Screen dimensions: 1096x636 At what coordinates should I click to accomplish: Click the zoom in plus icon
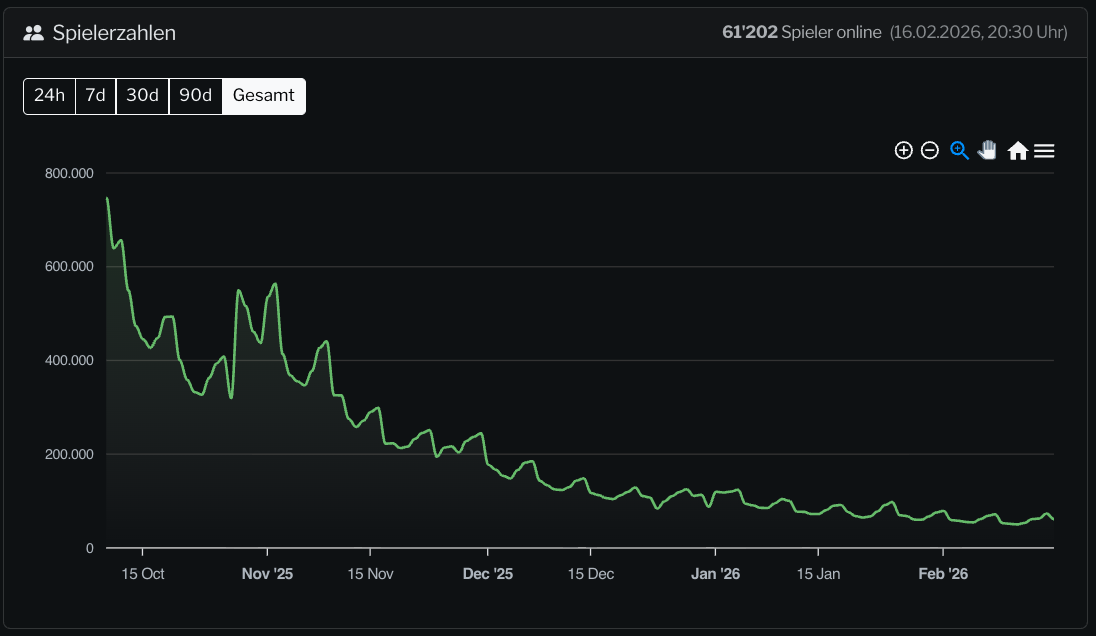click(903, 151)
